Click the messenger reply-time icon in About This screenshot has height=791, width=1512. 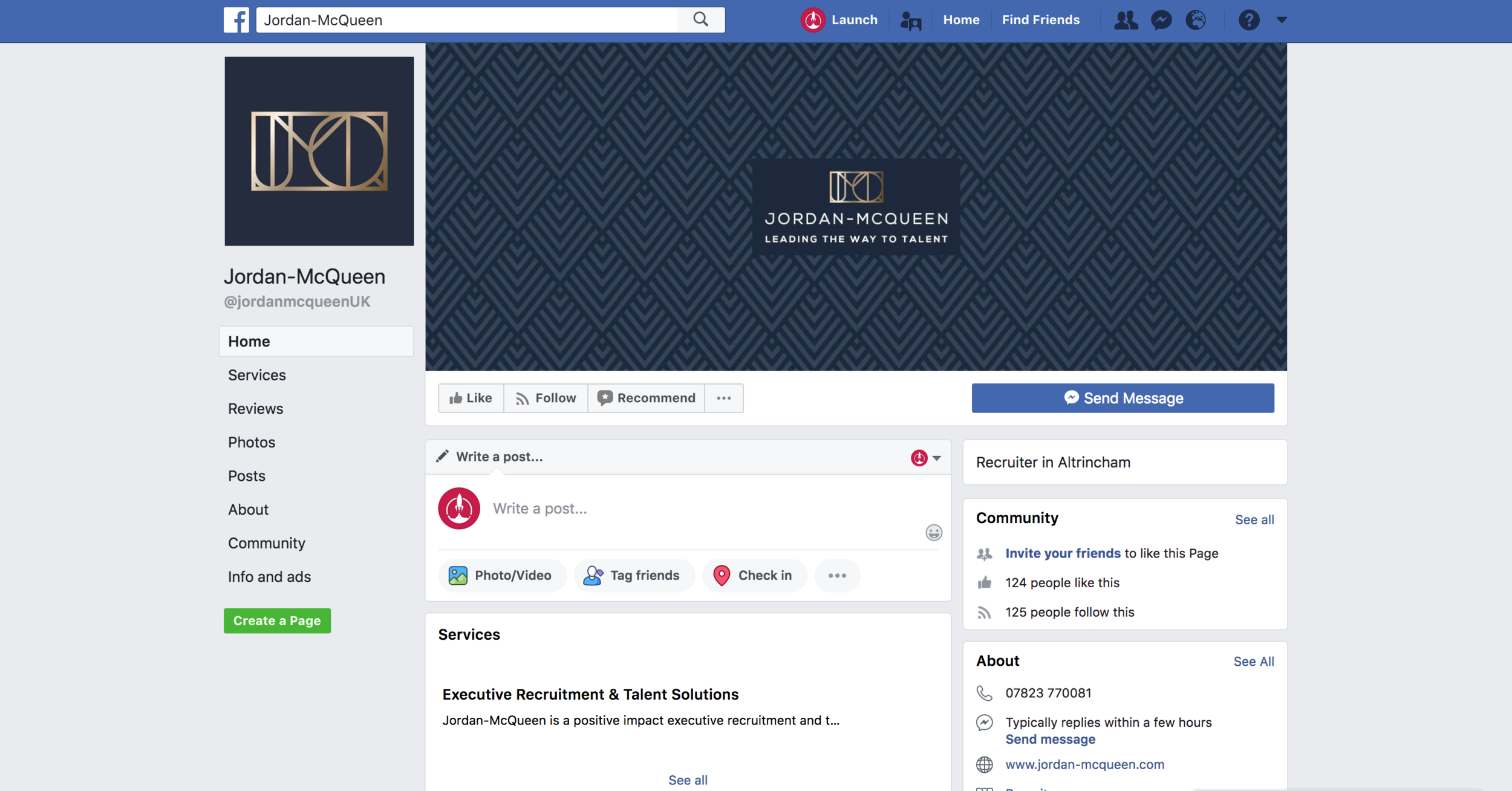click(985, 723)
